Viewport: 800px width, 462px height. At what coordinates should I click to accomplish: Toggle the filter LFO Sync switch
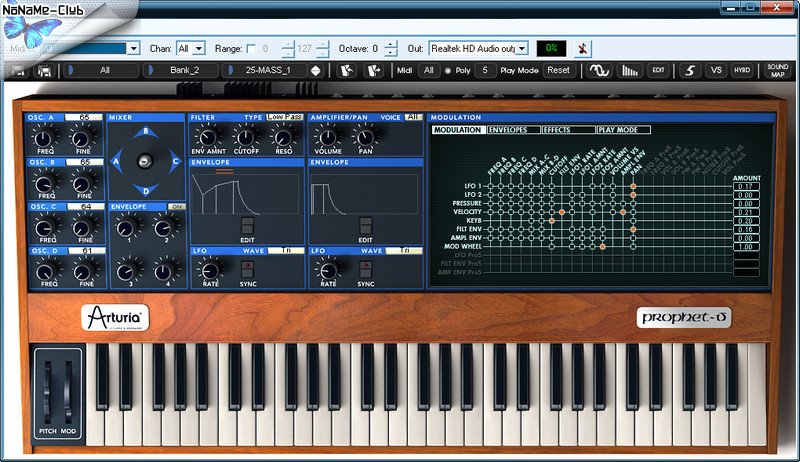coord(247,270)
